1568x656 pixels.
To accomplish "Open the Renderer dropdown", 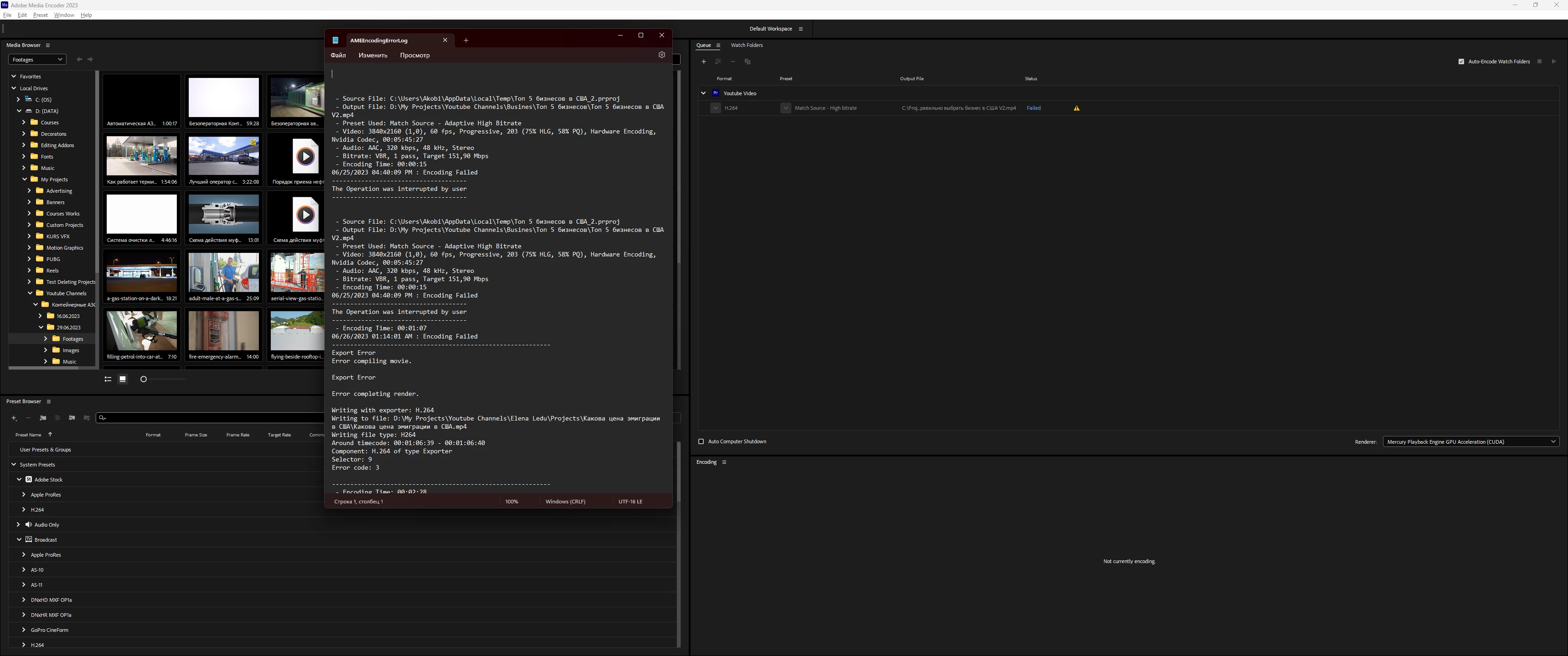I will (1470, 442).
